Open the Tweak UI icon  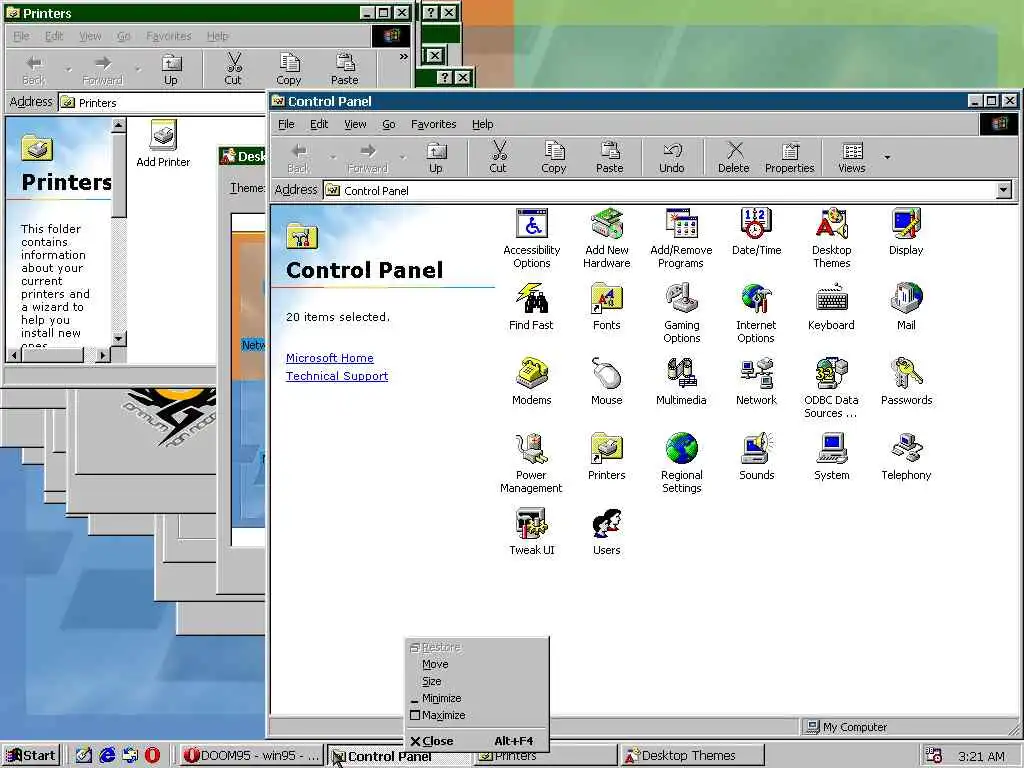532,532
